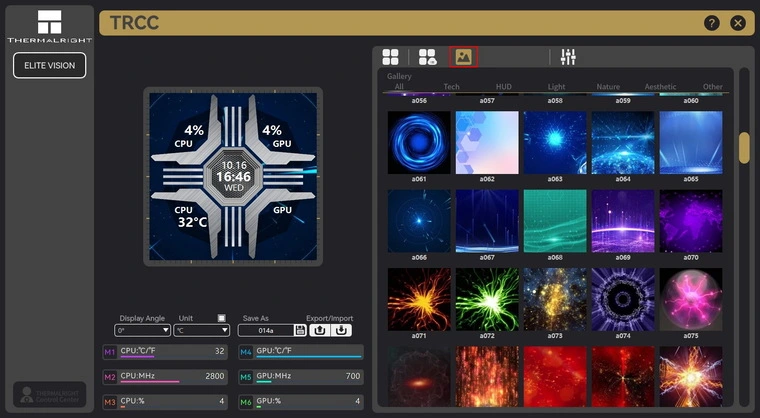Select the Nature gallery category
Screen dimensions: 760x418
pos(608,87)
